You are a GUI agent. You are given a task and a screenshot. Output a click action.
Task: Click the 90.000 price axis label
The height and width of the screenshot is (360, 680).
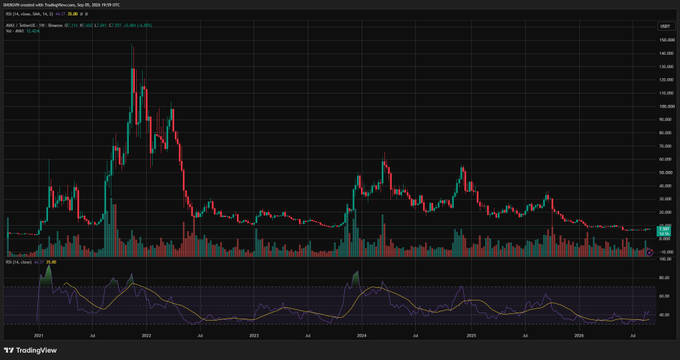click(667, 119)
